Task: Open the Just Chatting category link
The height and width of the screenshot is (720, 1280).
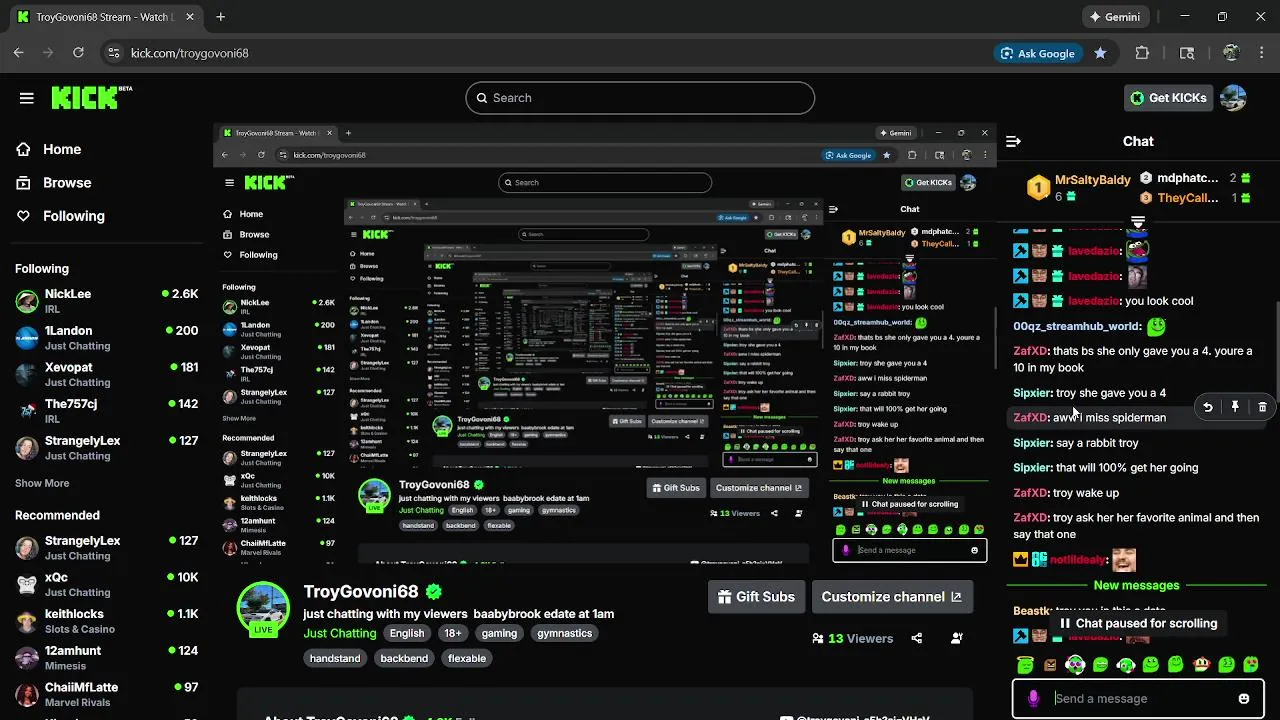Action: pos(340,633)
